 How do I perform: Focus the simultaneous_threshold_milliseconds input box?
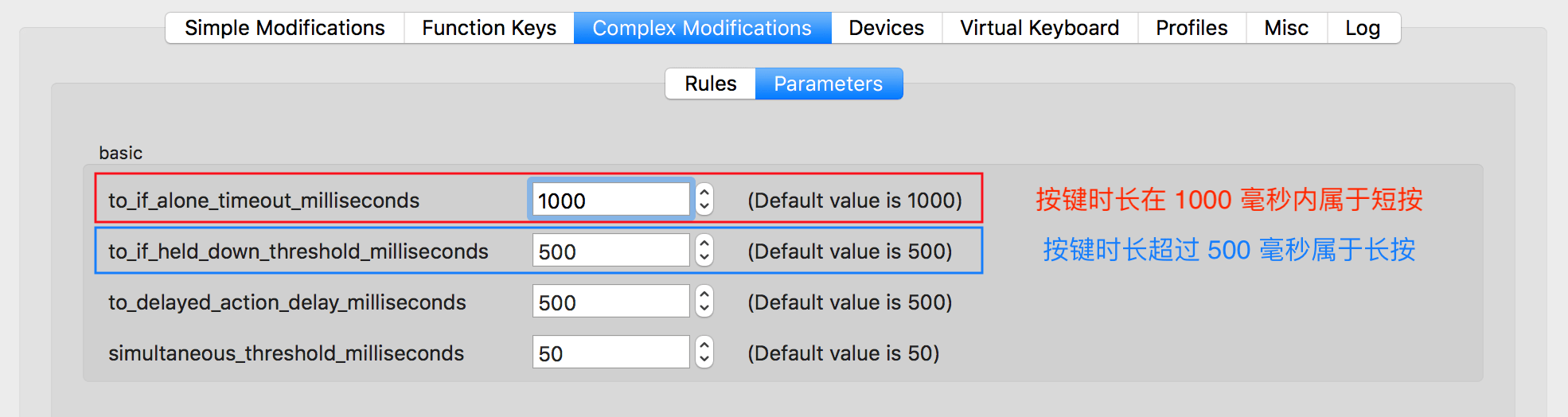click(610, 353)
